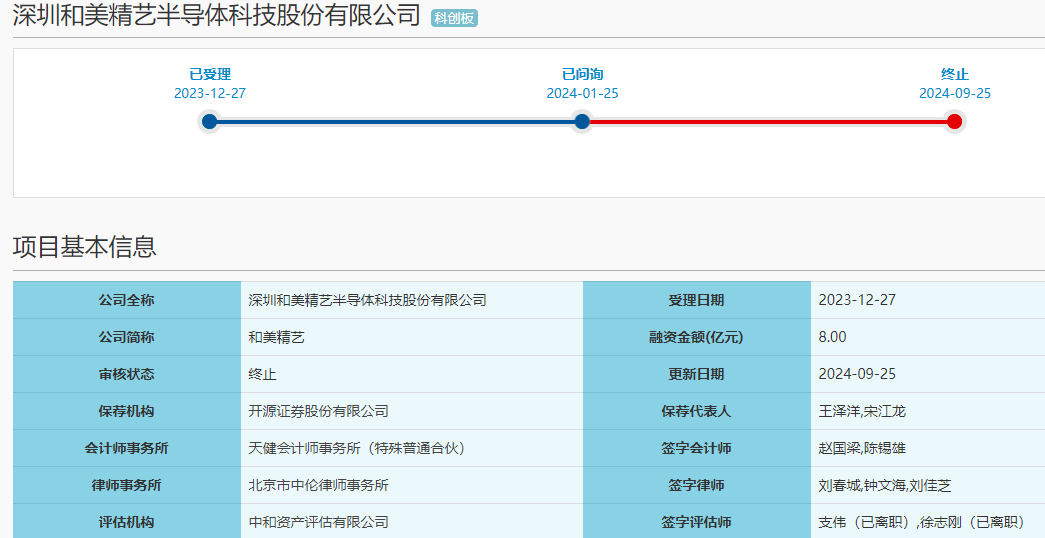Click the 更新日期 header cell
Image resolution: width=1045 pixels, height=538 pixels.
coord(696,374)
